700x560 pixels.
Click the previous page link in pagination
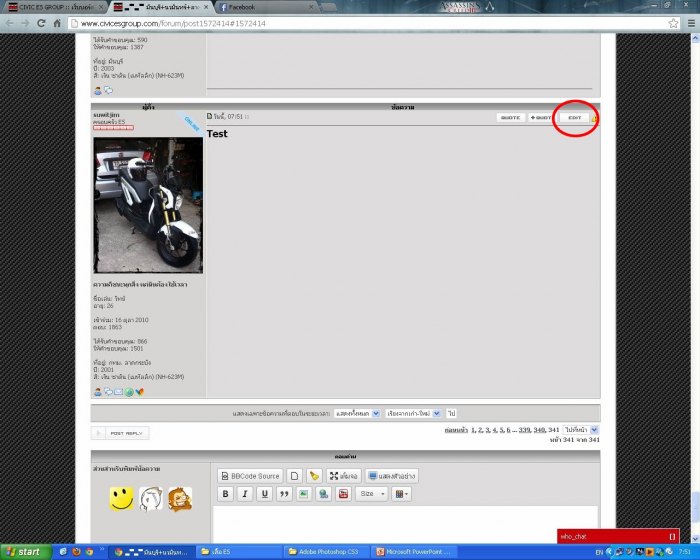456,430
